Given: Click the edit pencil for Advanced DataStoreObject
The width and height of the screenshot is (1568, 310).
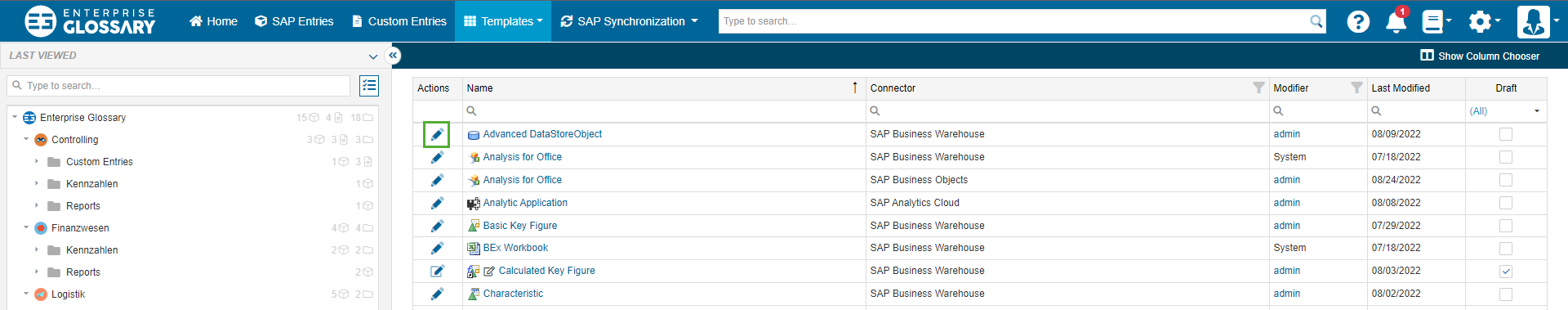Looking at the screenshot, I should (437, 134).
